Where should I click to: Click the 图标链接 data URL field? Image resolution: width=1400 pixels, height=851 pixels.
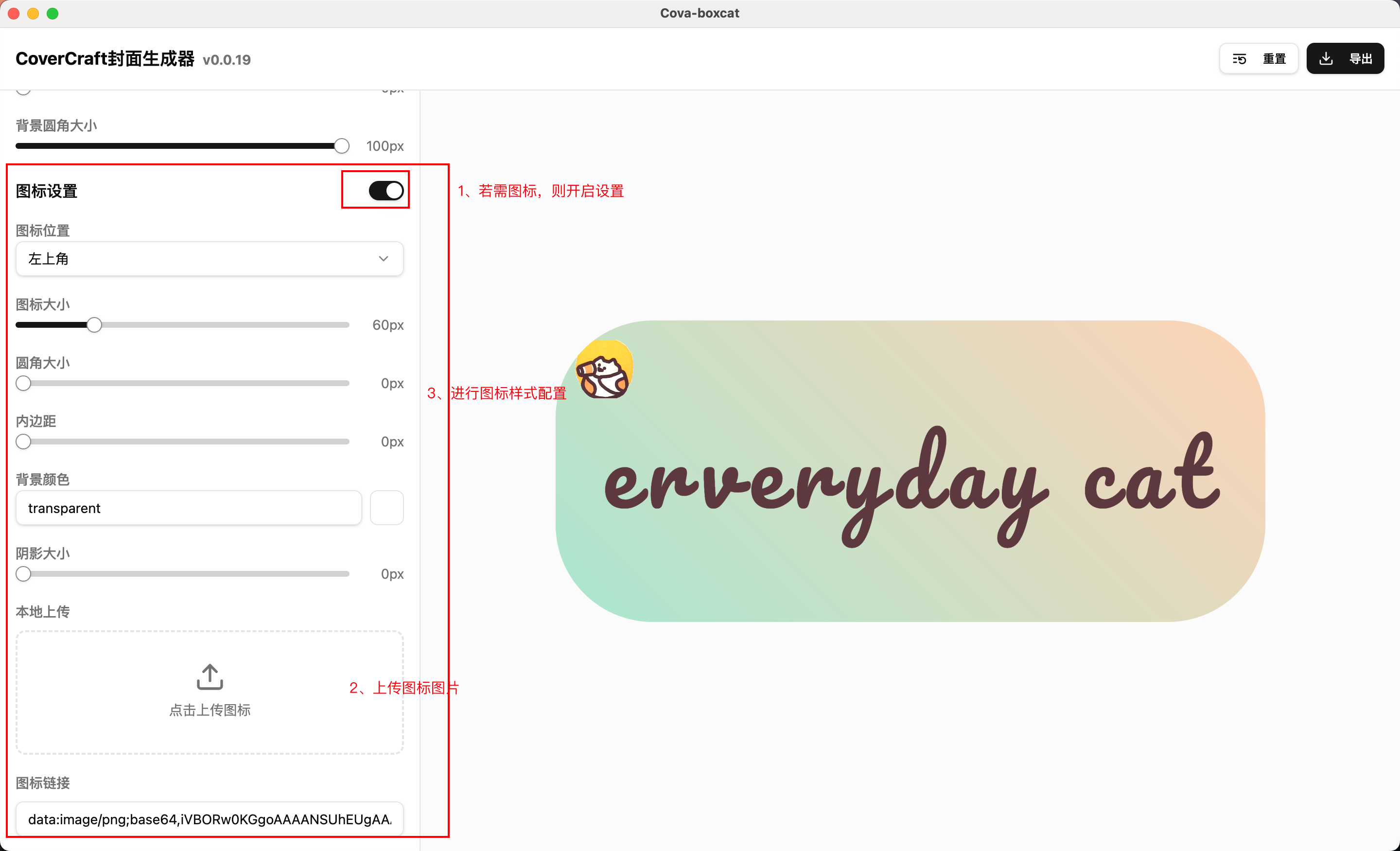[x=210, y=819]
